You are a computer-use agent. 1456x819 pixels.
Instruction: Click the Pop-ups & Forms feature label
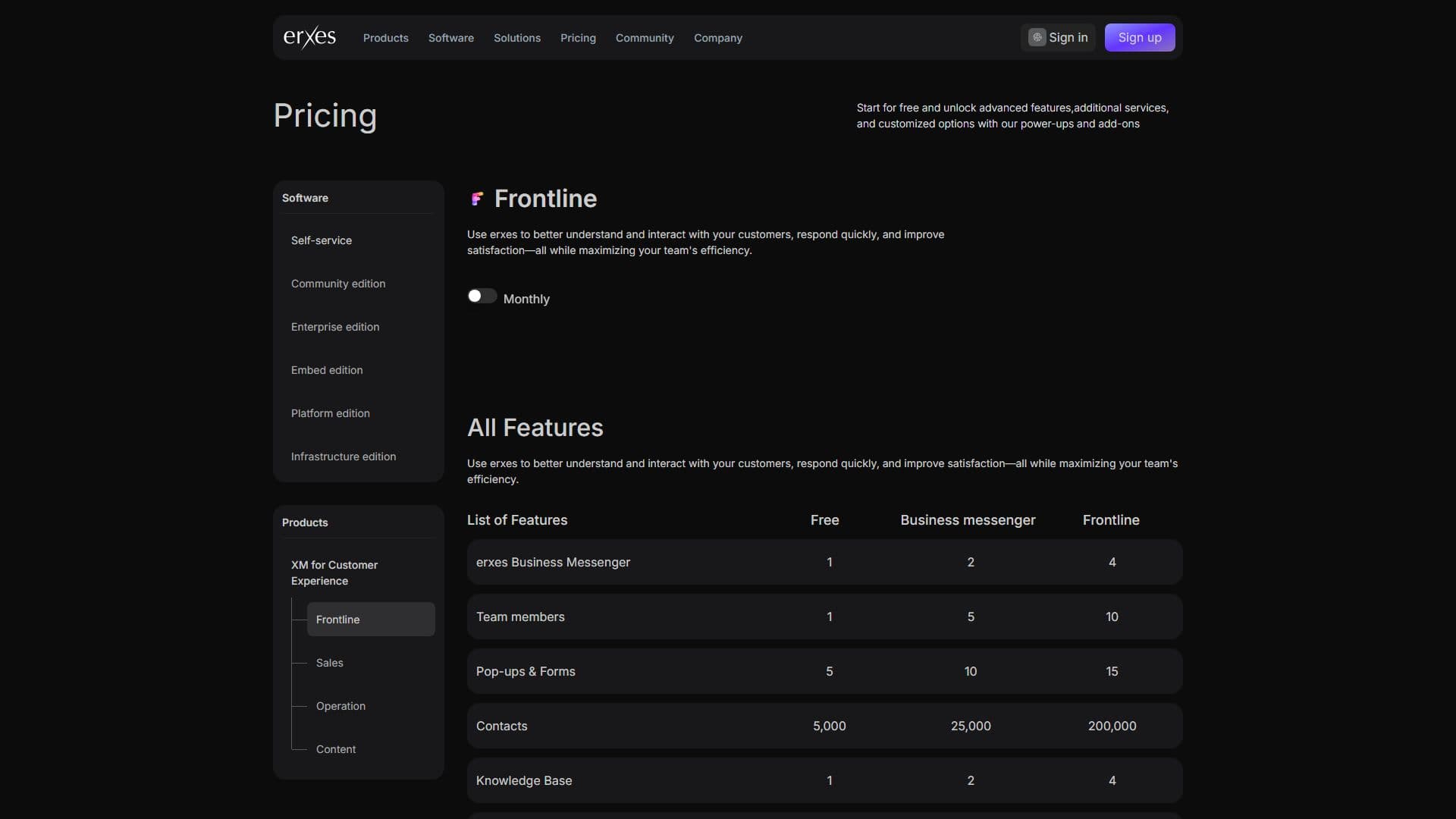pos(526,671)
